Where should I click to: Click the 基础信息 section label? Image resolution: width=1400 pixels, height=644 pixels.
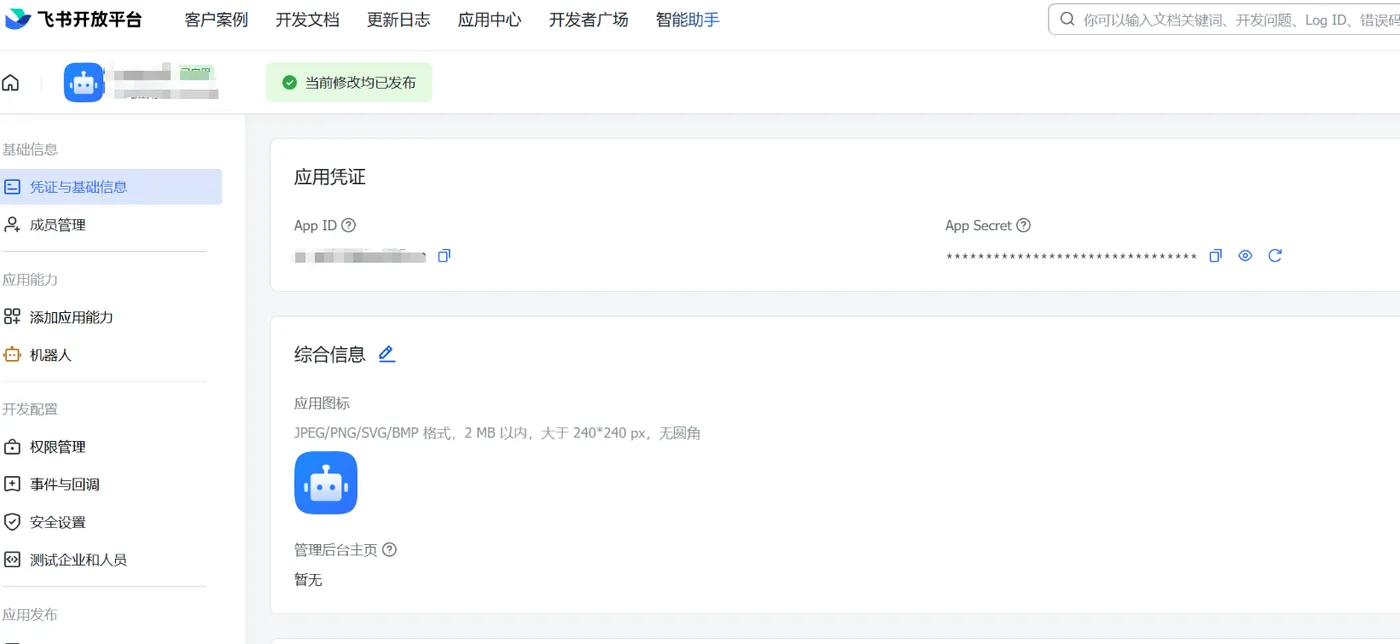[x=30, y=149]
